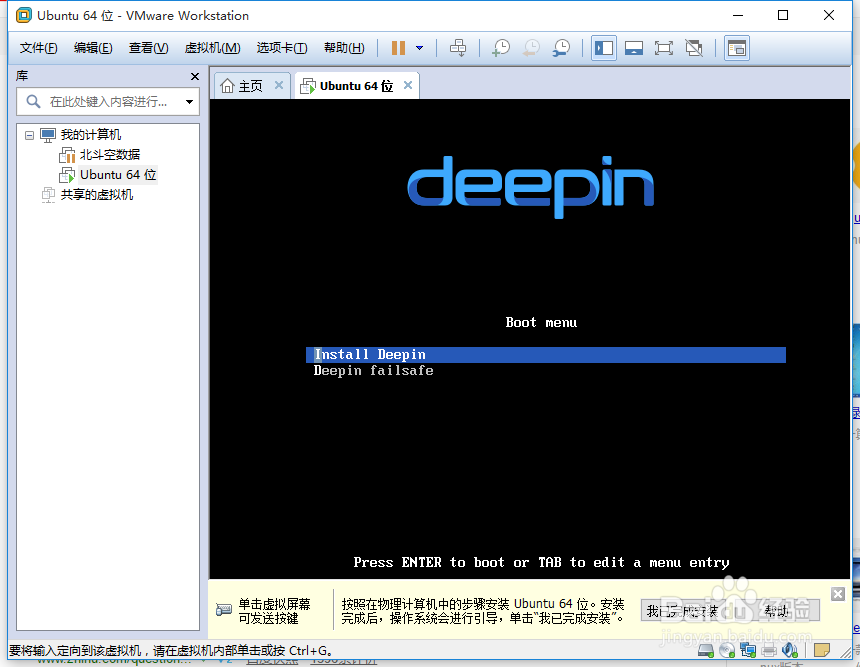The height and width of the screenshot is (667, 860).
Task: Toggle the thumbnail bar display
Action: [x=634, y=47]
